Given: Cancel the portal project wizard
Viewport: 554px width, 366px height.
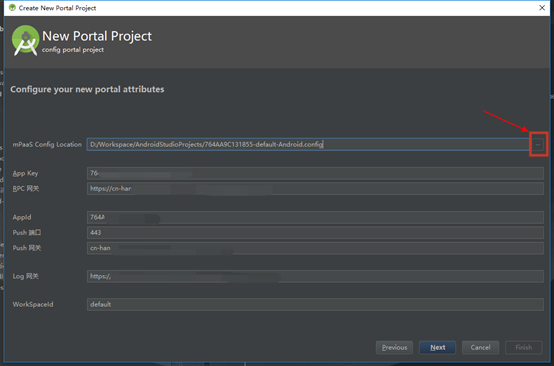Looking at the screenshot, I should coord(481,348).
